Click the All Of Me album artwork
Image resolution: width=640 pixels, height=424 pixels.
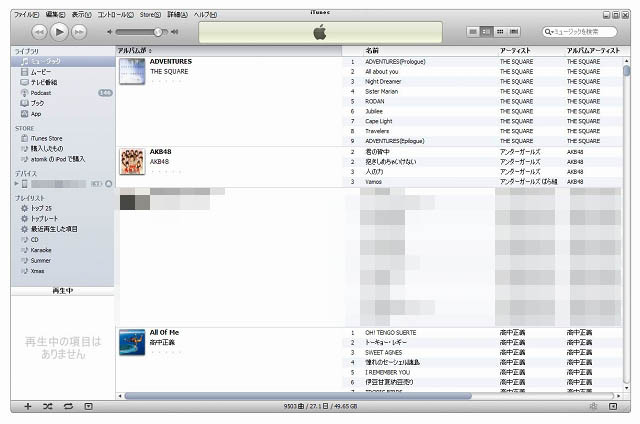(x=132, y=342)
